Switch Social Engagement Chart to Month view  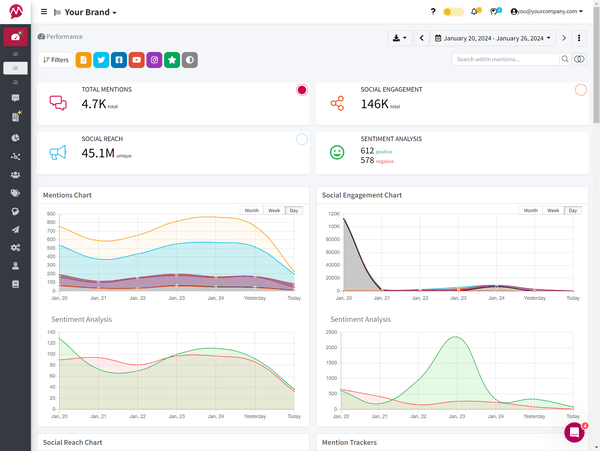point(531,210)
